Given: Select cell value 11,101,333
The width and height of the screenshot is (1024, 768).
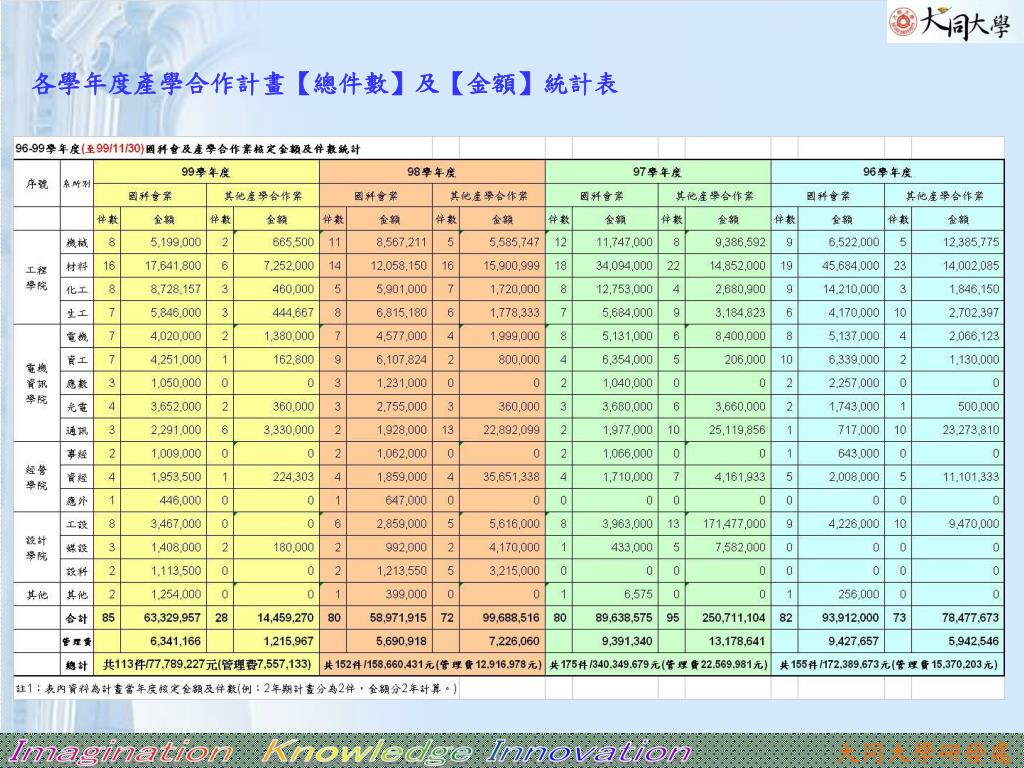Looking at the screenshot, I should pos(970,477).
